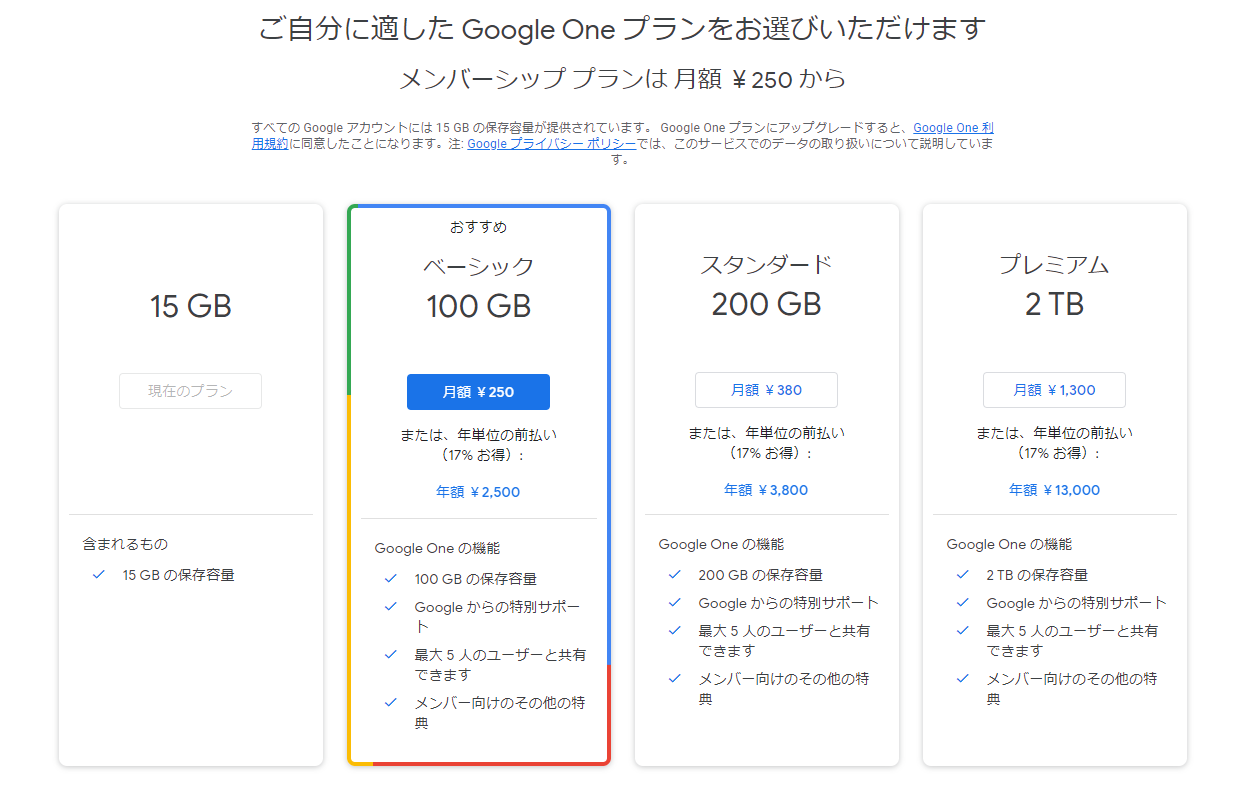This screenshot has width=1253, height=799.
Task: Click the プレミアム 2 TB plan heading
Action: pyautogui.click(x=1054, y=285)
